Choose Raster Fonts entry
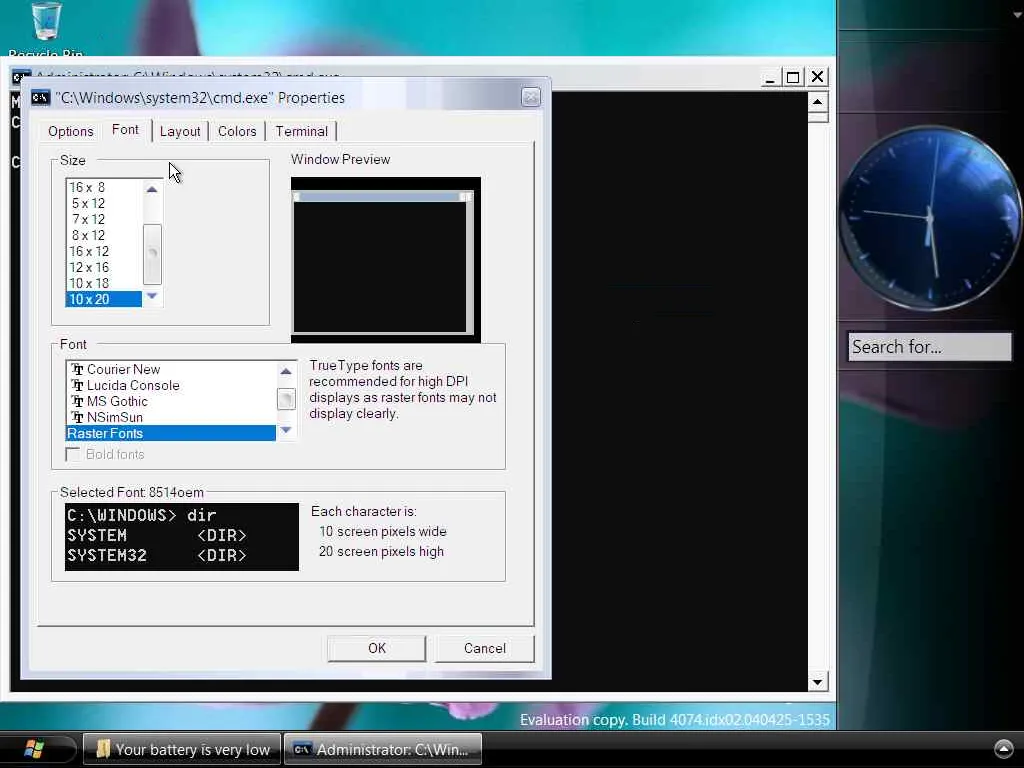This screenshot has width=1024, height=768. tap(171, 433)
